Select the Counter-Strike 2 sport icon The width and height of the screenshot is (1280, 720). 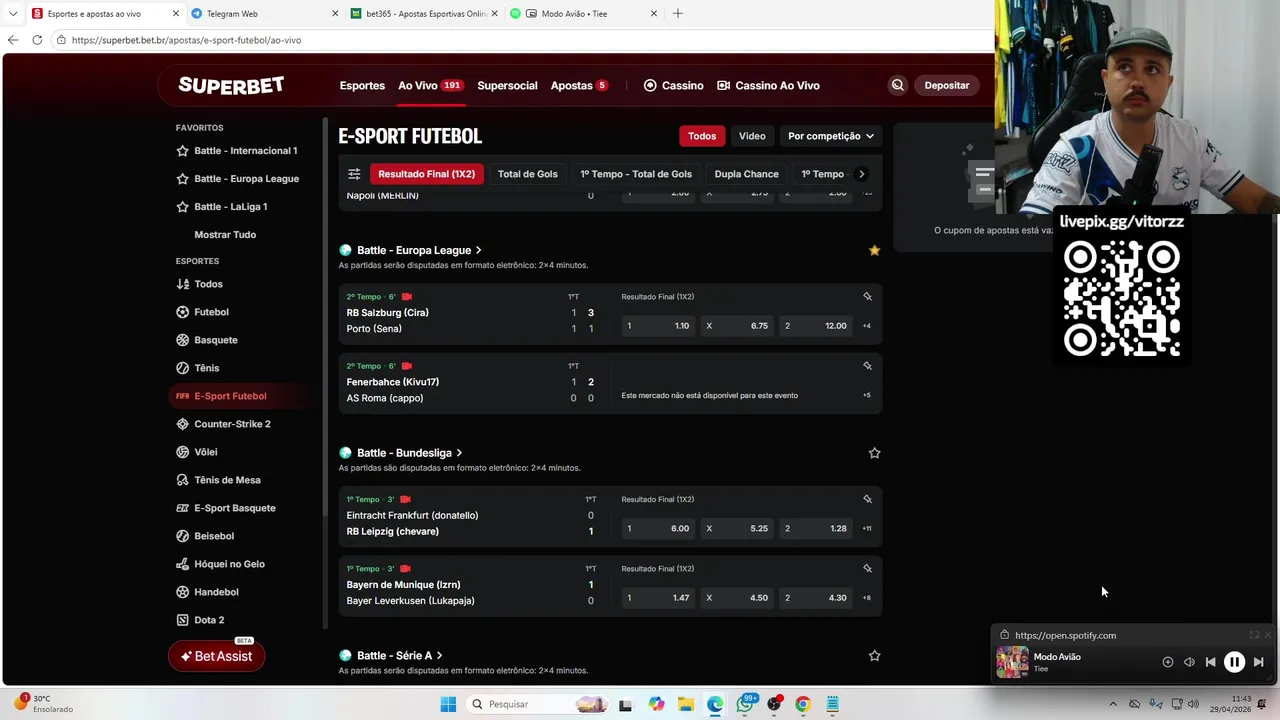coord(182,424)
